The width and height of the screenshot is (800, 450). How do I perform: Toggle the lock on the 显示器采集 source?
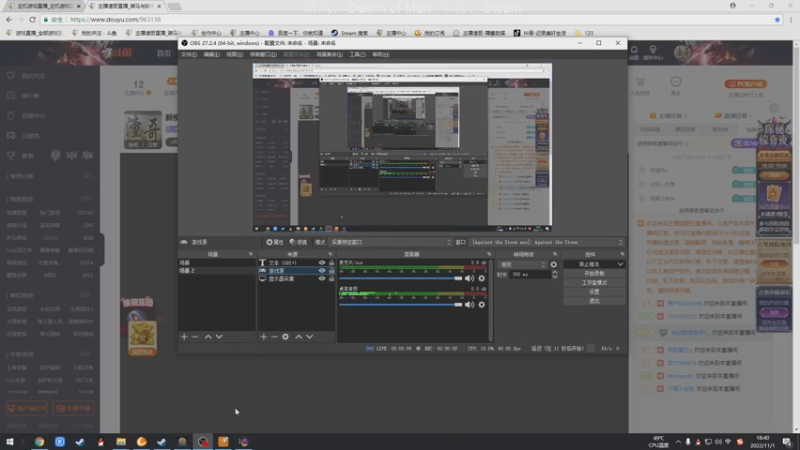332,279
